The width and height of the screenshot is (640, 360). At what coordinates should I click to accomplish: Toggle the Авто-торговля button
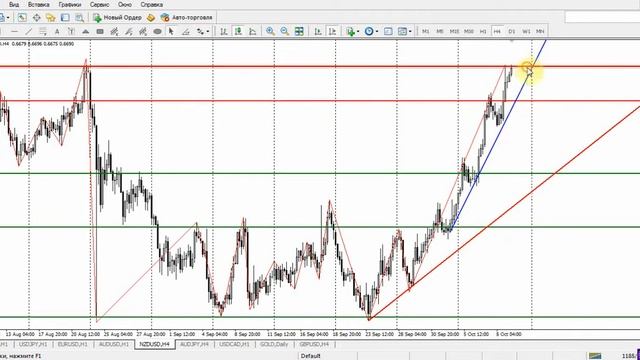187,18
